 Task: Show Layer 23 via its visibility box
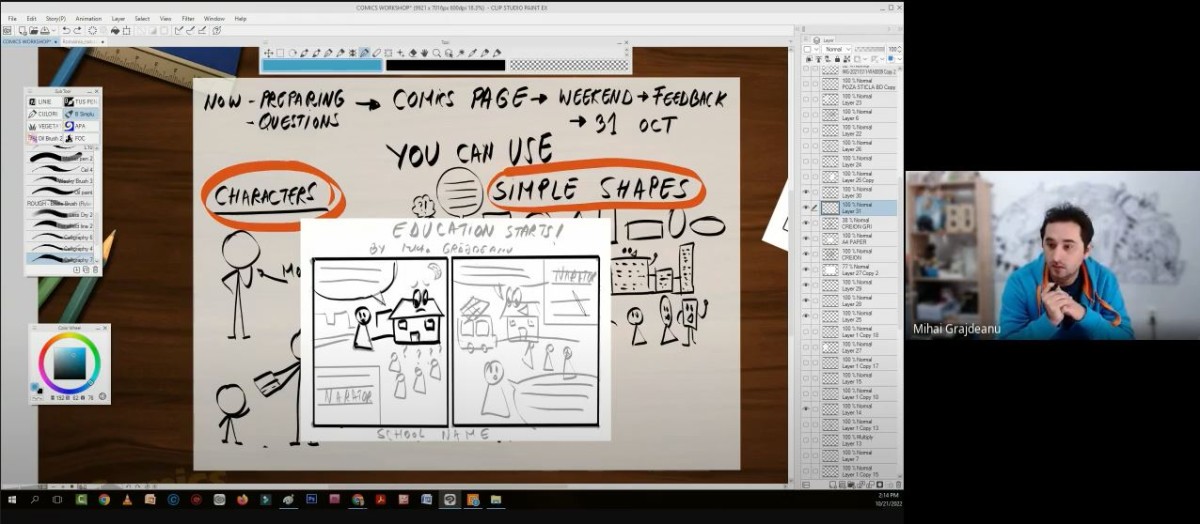(x=806, y=100)
